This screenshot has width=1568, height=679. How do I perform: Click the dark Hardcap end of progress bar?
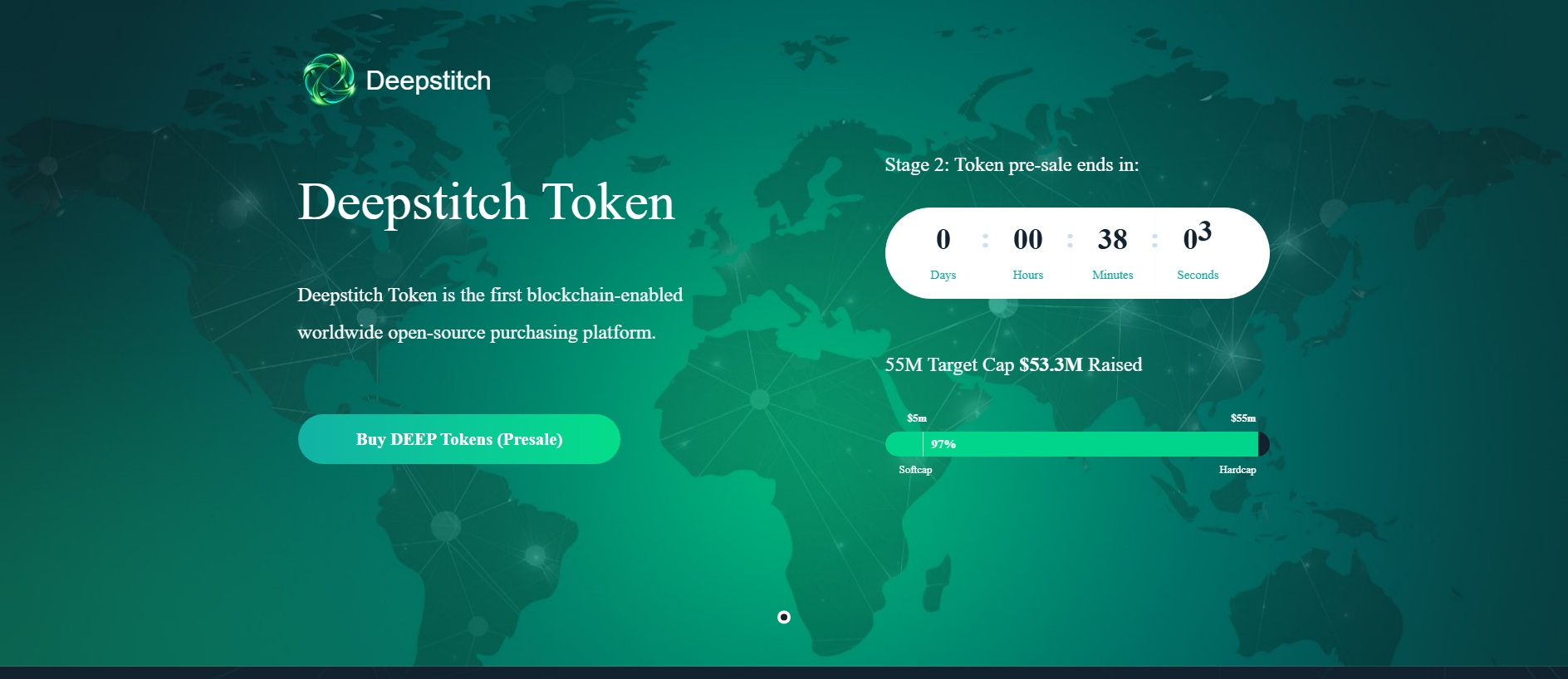click(x=1264, y=444)
